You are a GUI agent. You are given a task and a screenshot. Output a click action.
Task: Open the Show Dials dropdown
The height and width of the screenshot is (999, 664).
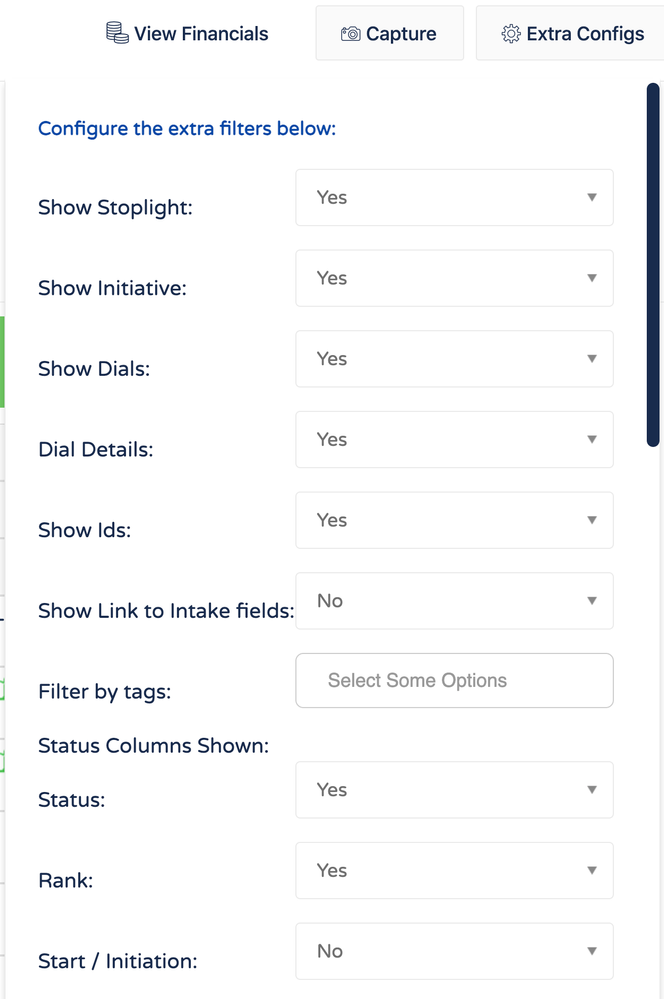tap(454, 358)
